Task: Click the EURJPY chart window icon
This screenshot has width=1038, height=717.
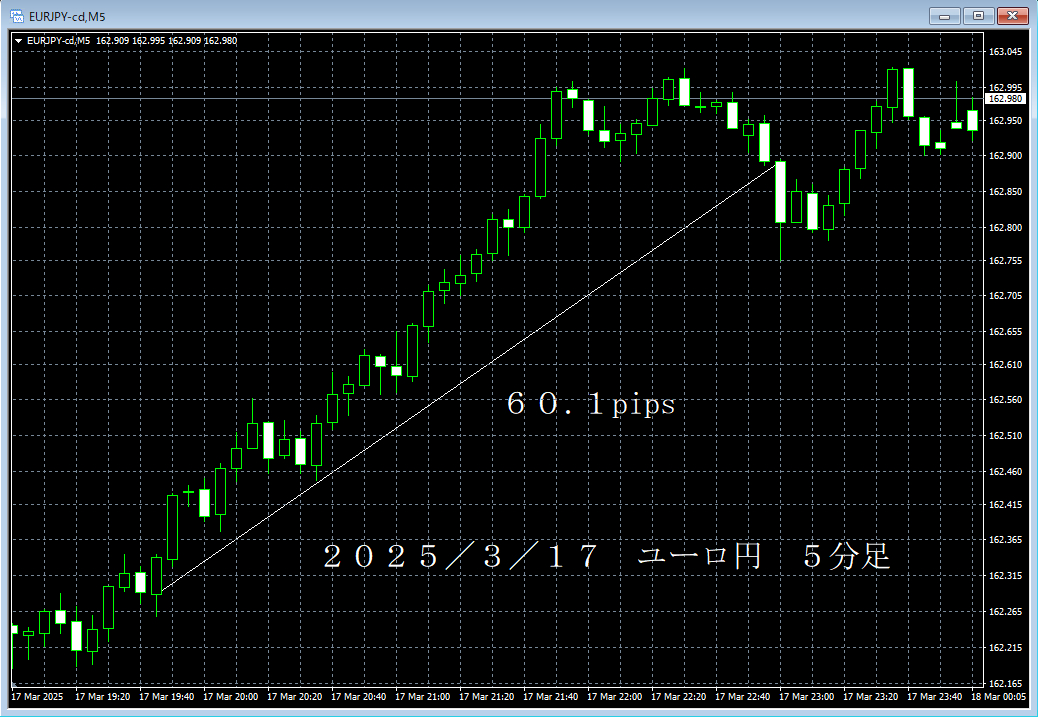Action: (x=17, y=15)
